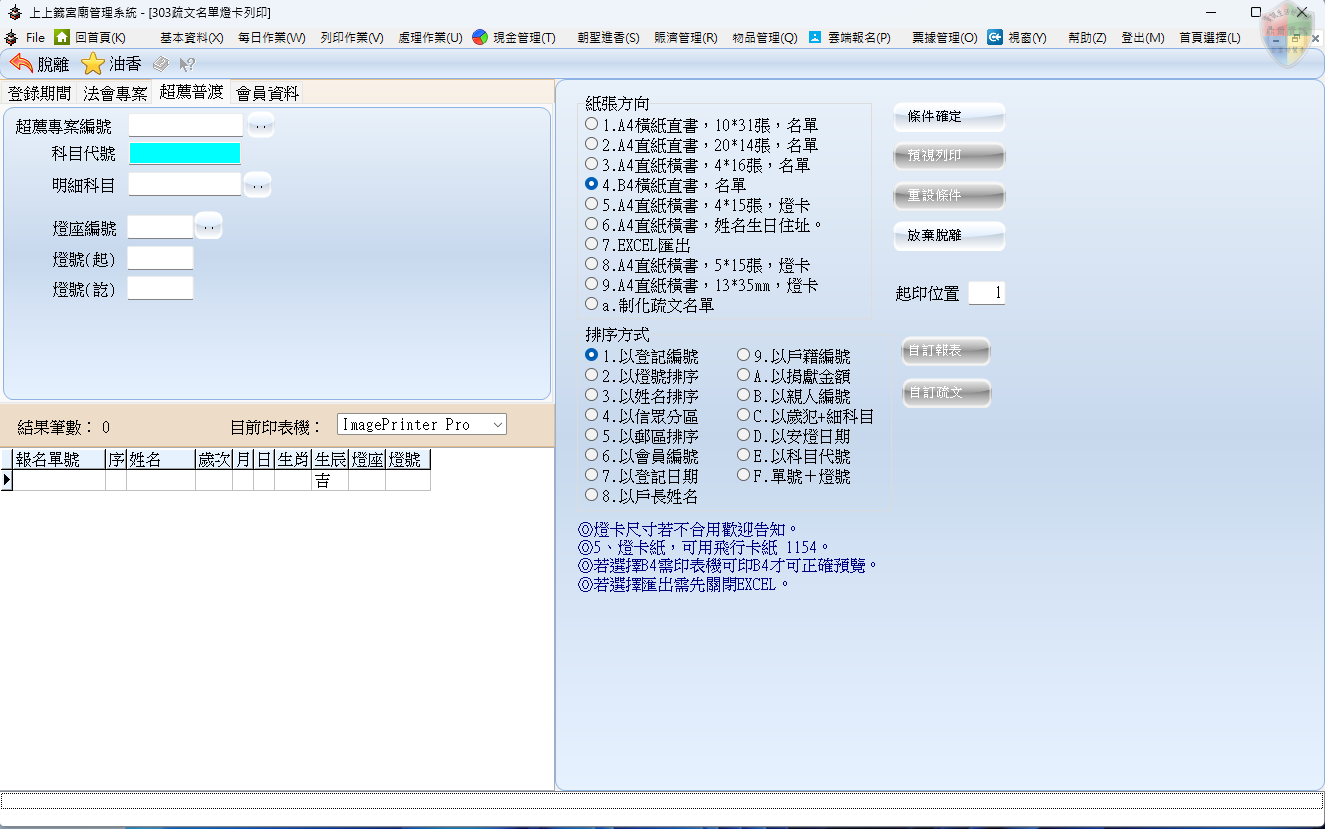Click the 雲端報名 person icon
Viewport: 1325px width, 829px height.
tap(815, 37)
